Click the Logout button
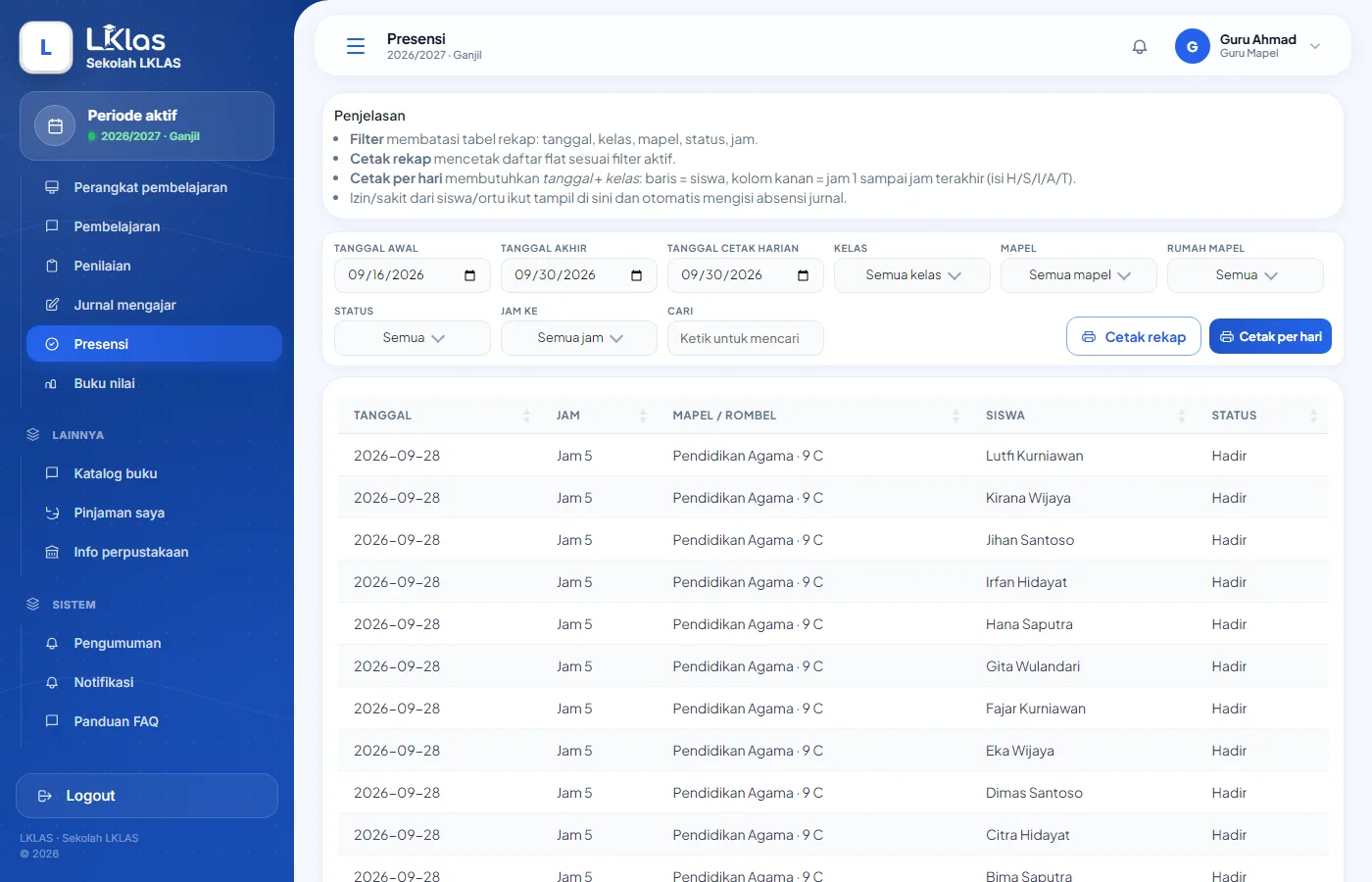This screenshot has width=1372, height=882. (147, 796)
